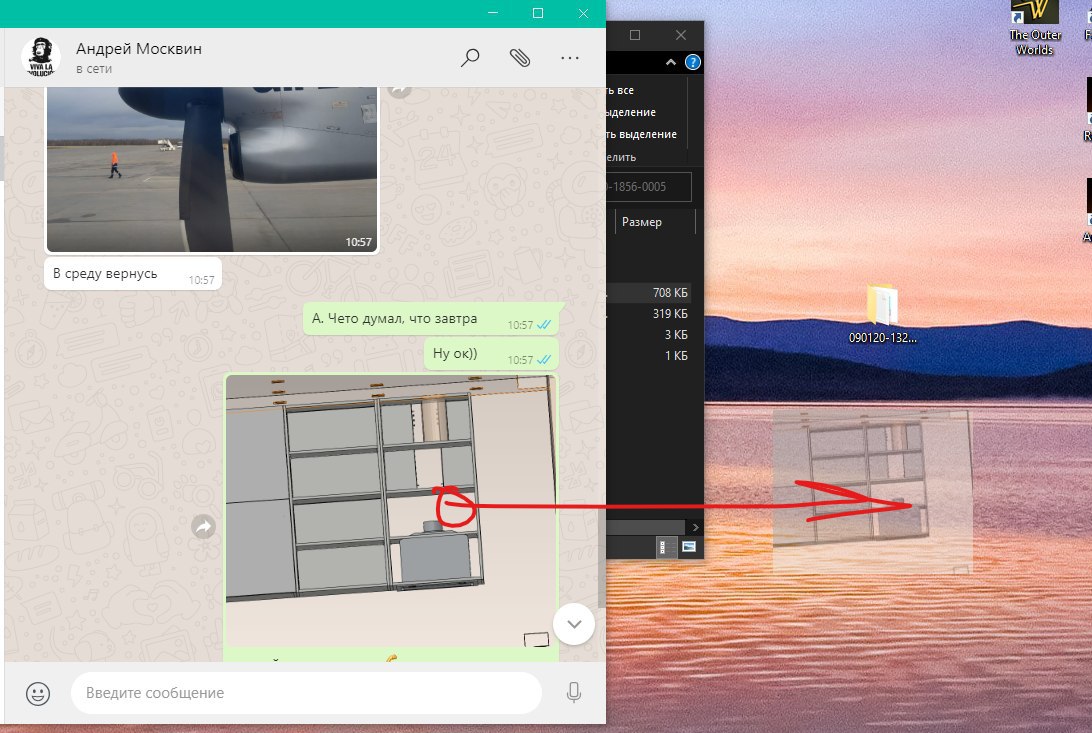
Task: Click the message input field
Action: pos(306,693)
